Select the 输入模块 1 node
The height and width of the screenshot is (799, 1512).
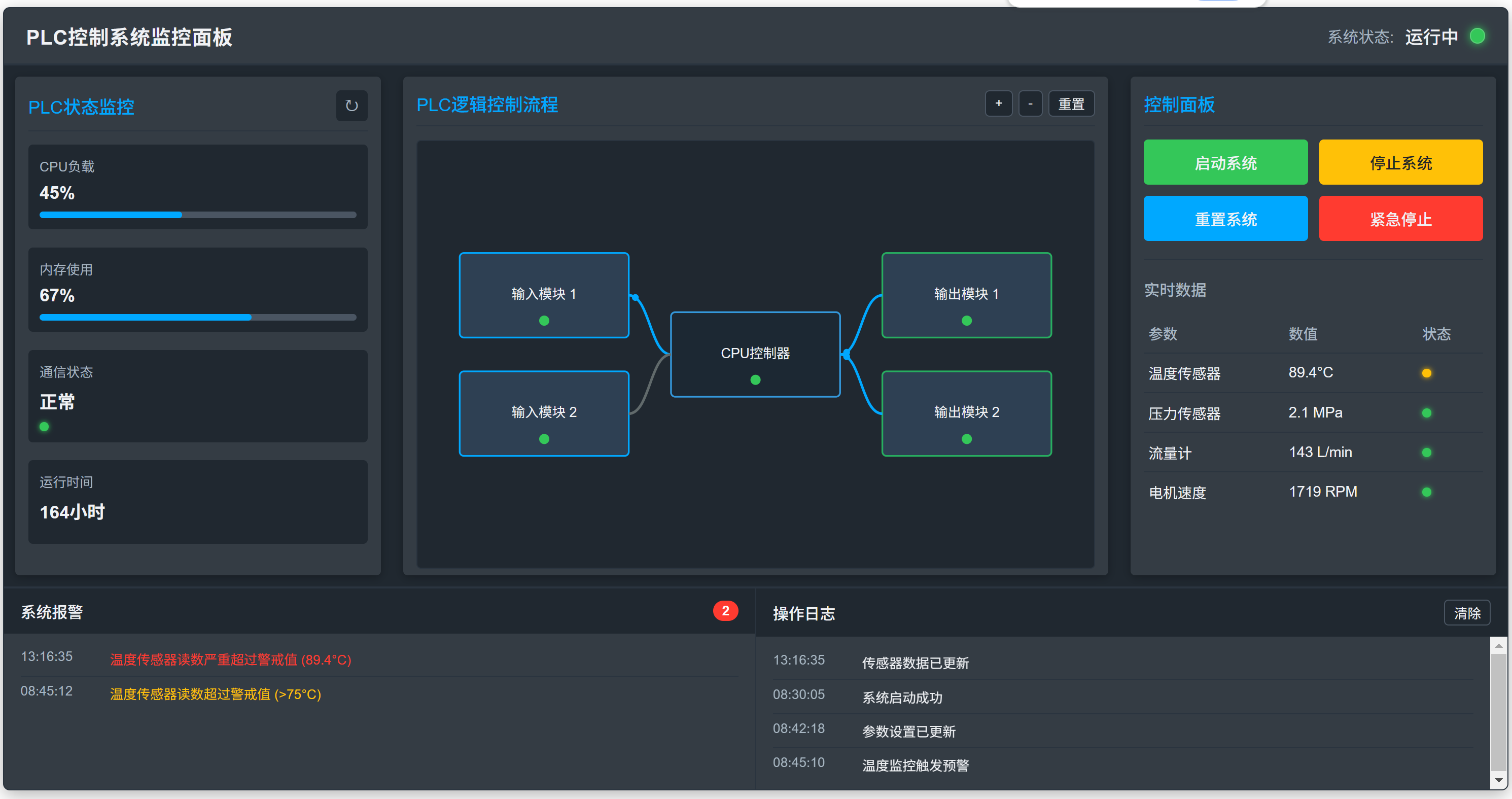(x=544, y=295)
